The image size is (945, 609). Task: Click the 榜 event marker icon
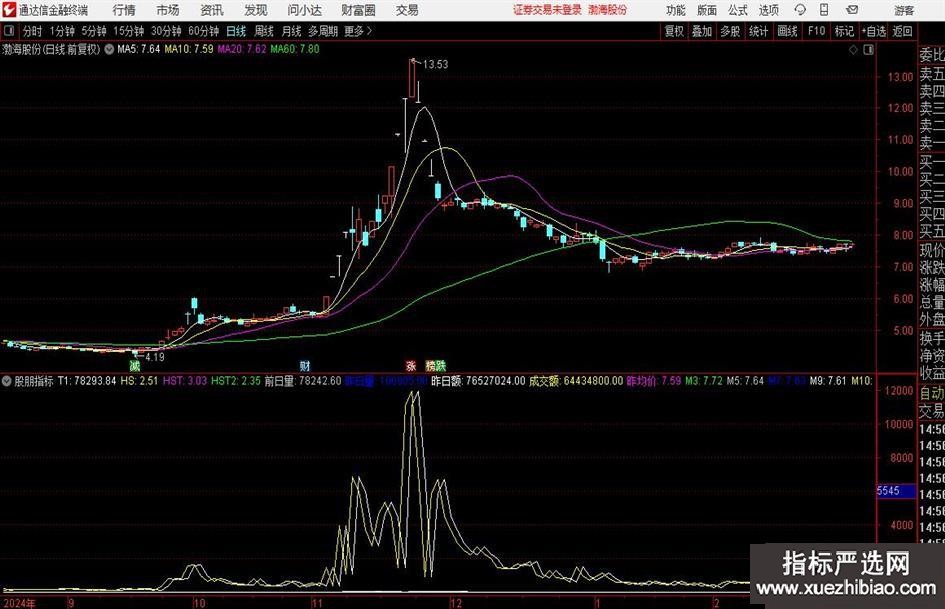(430, 365)
